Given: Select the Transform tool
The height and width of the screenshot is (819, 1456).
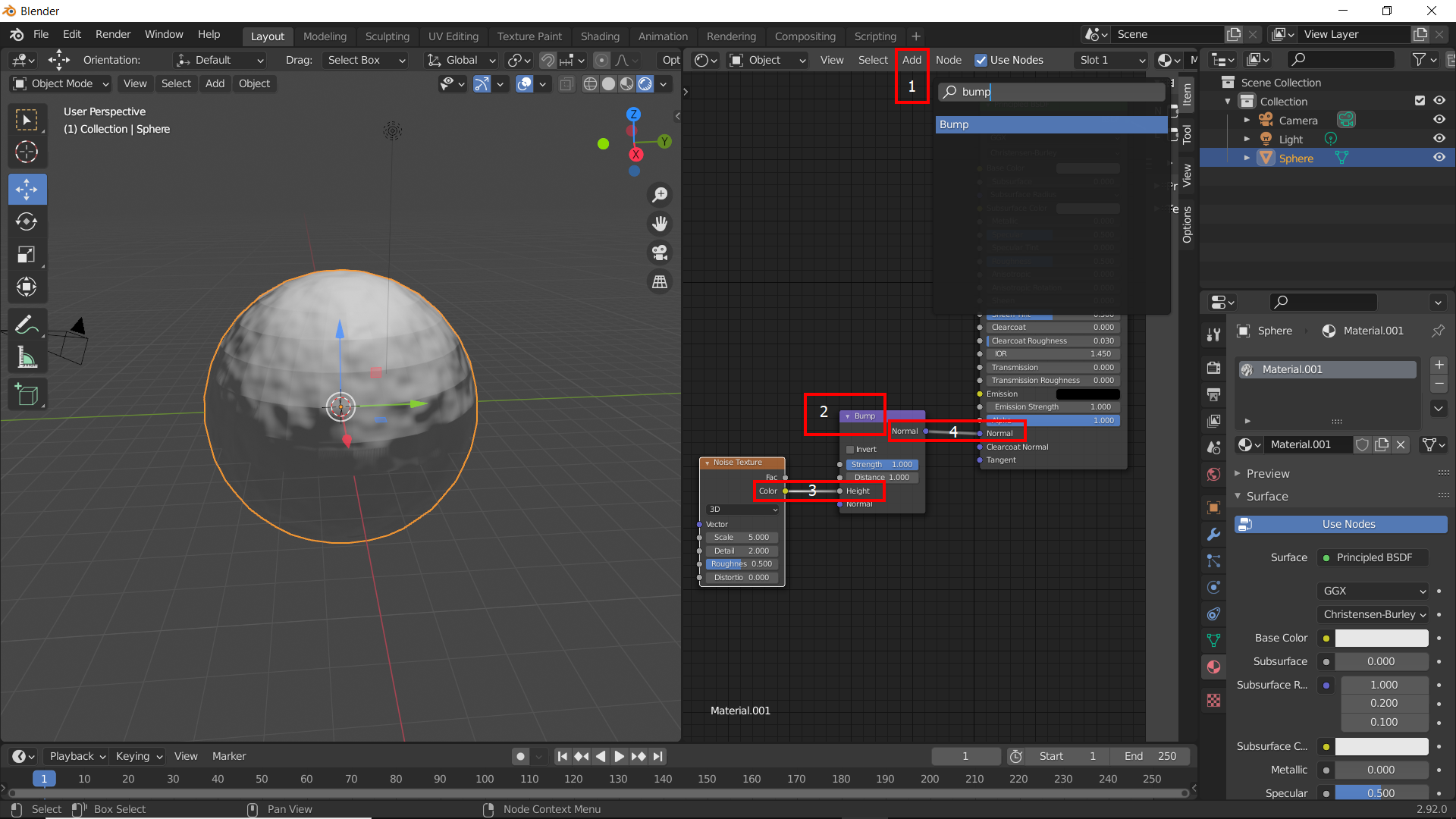Looking at the screenshot, I should point(27,287).
